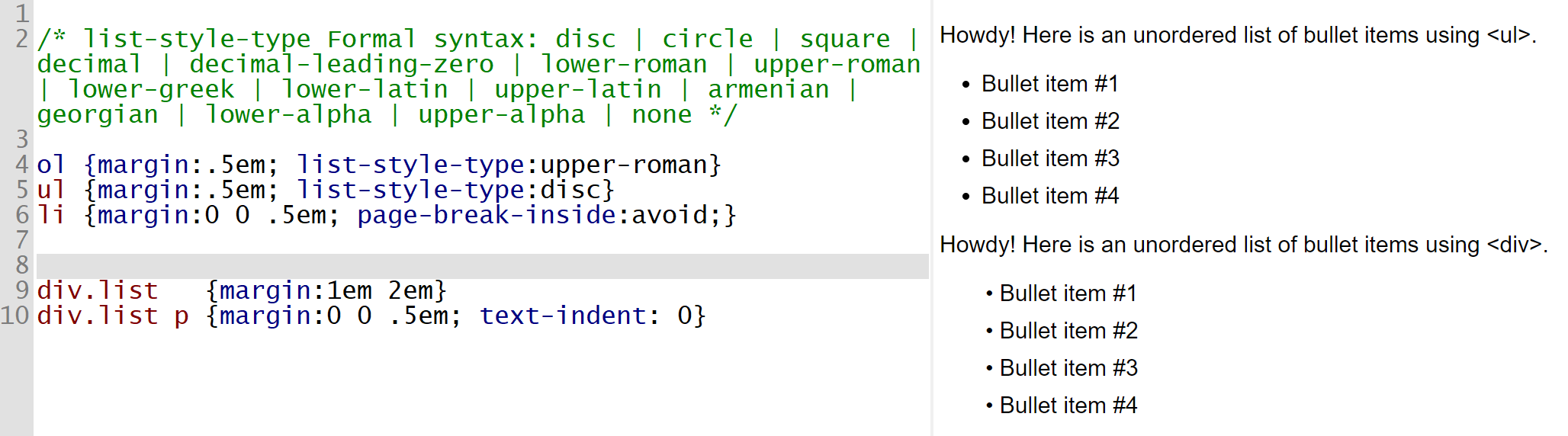Click line number 4 in the gutter
The width and height of the screenshot is (1568, 436).
point(22,165)
